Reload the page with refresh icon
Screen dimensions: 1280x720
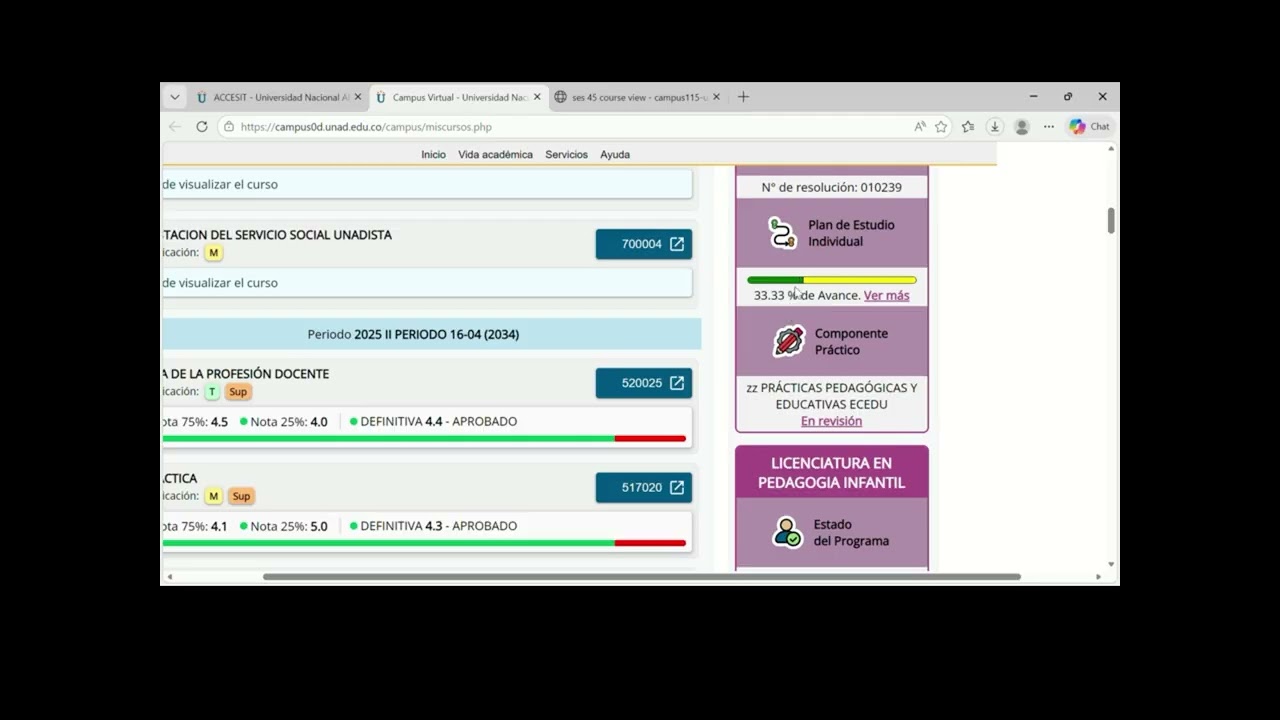(x=202, y=127)
